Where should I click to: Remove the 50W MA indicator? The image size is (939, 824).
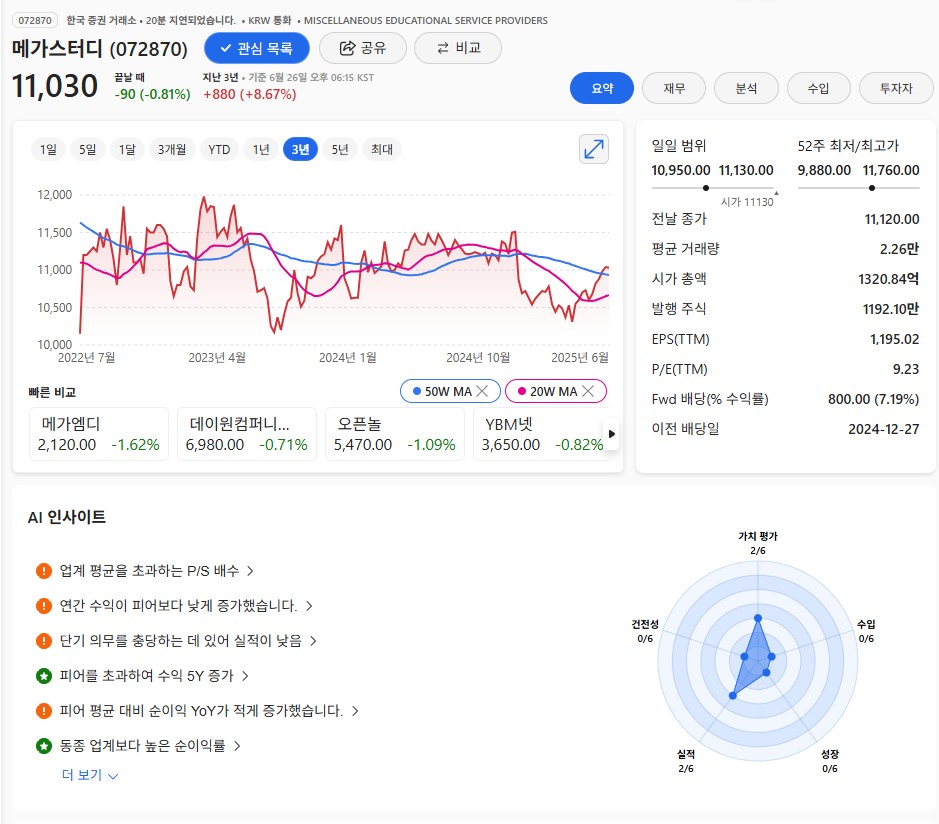(482, 391)
